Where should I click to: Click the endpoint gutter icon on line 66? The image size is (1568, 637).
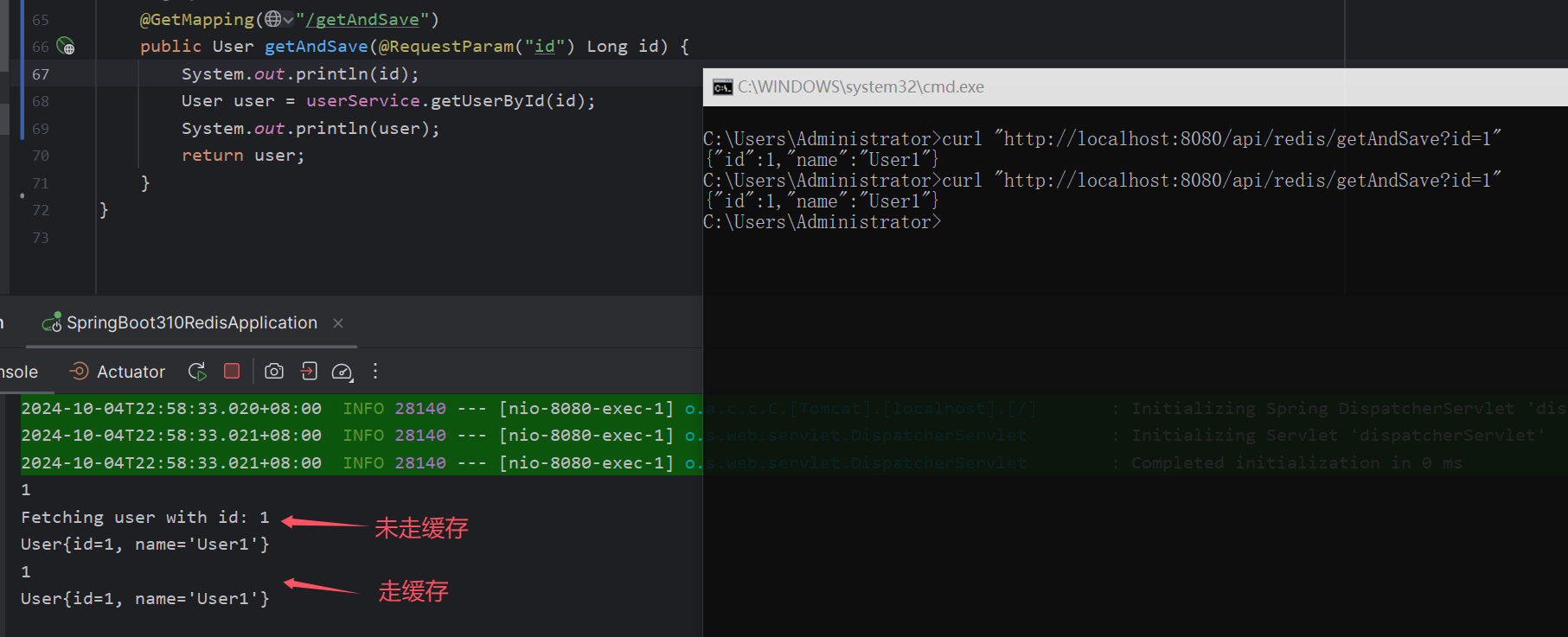pyautogui.click(x=66, y=46)
